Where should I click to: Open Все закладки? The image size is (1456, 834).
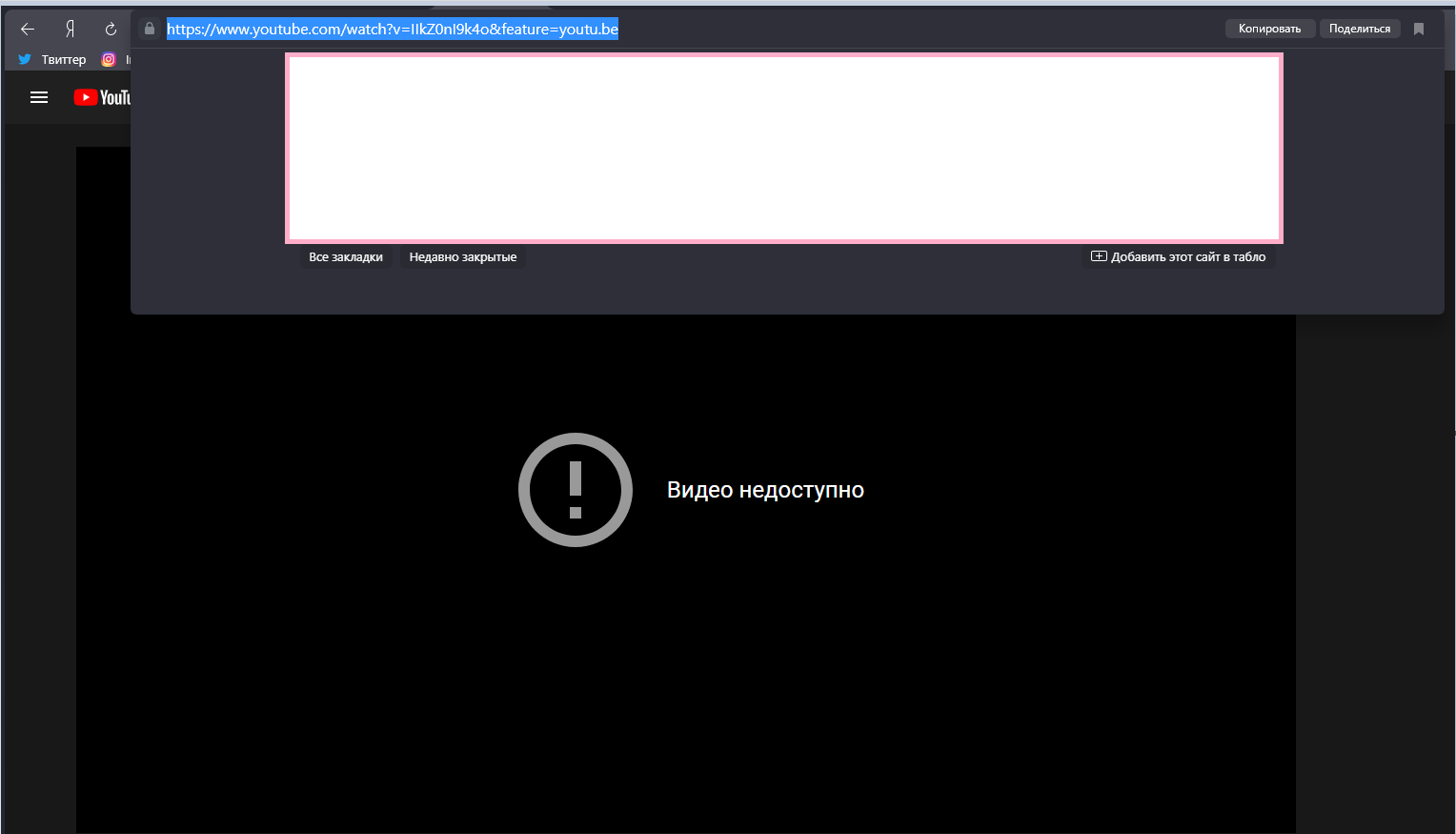(345, 256)
